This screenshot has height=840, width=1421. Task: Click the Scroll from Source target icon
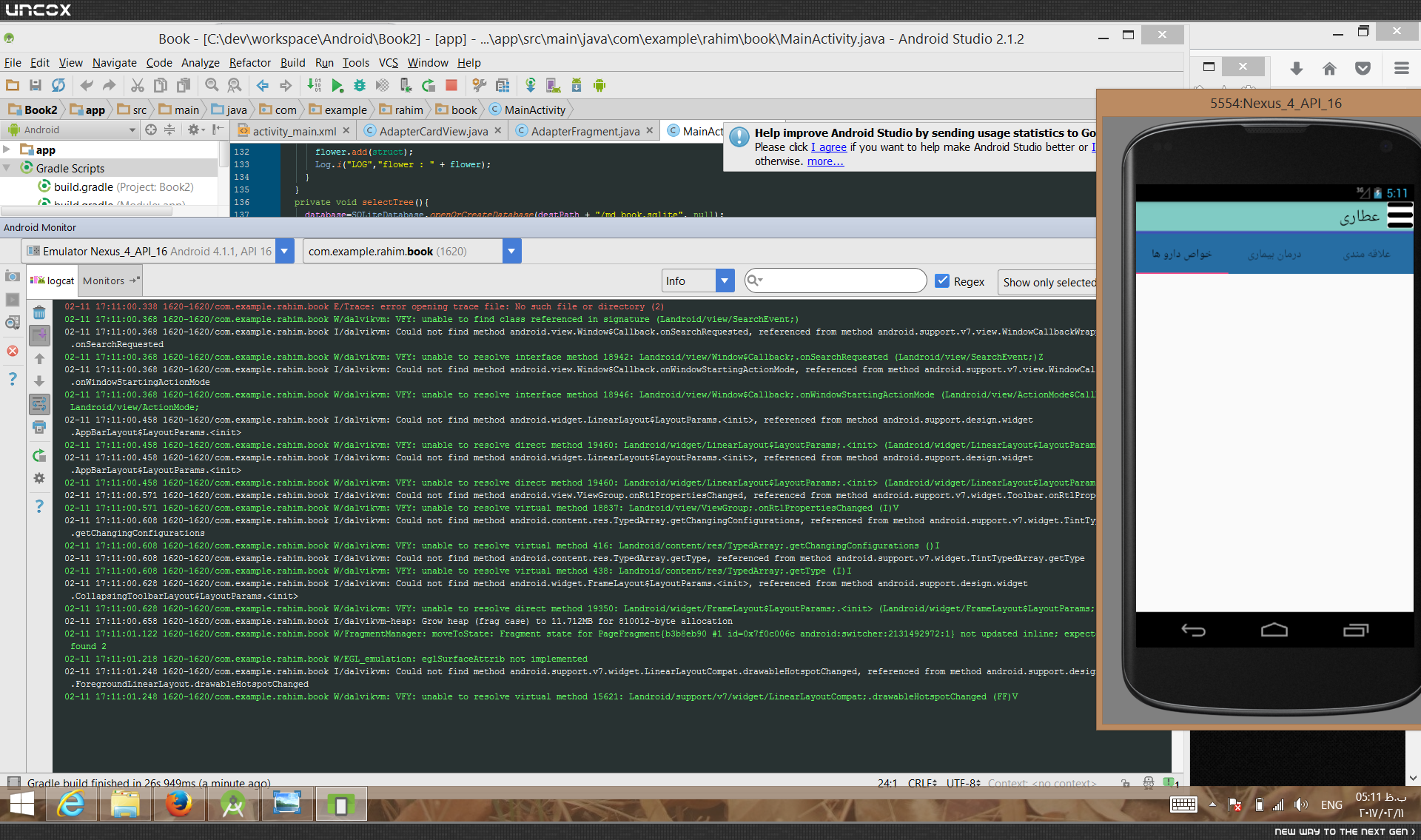151,130
